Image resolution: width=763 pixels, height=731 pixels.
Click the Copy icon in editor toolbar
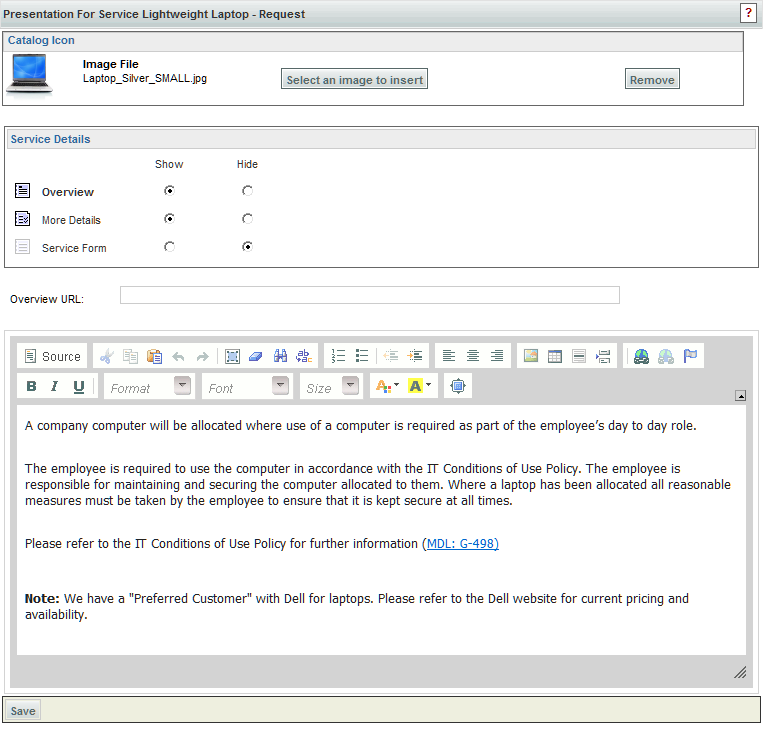click(130, 356)
